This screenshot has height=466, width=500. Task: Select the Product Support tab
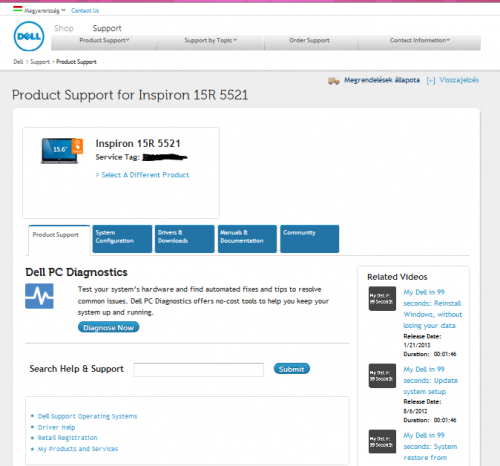[59, 239]
